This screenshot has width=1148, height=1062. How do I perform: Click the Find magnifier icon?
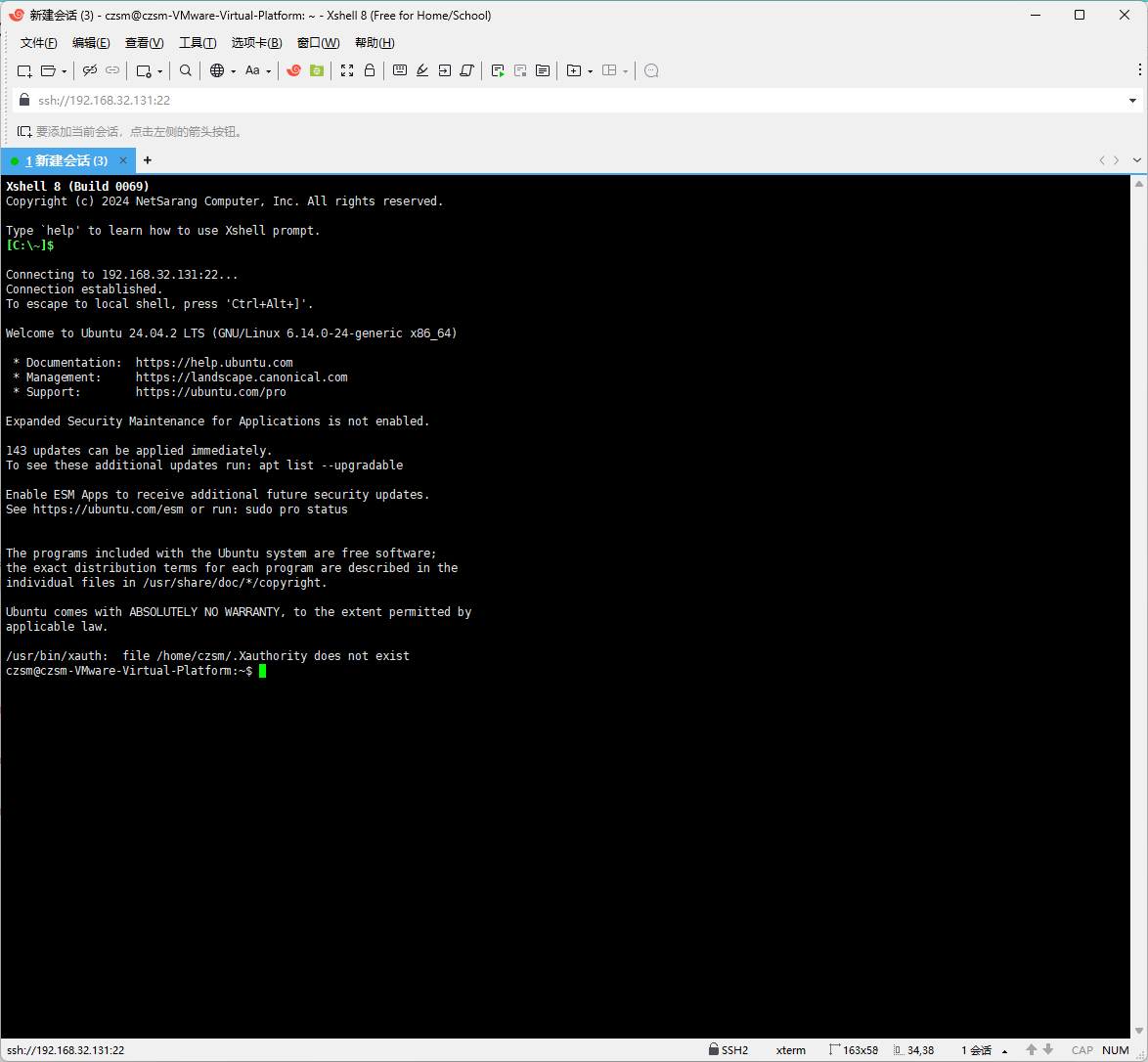pyautogui.click(x=185, y=70)
